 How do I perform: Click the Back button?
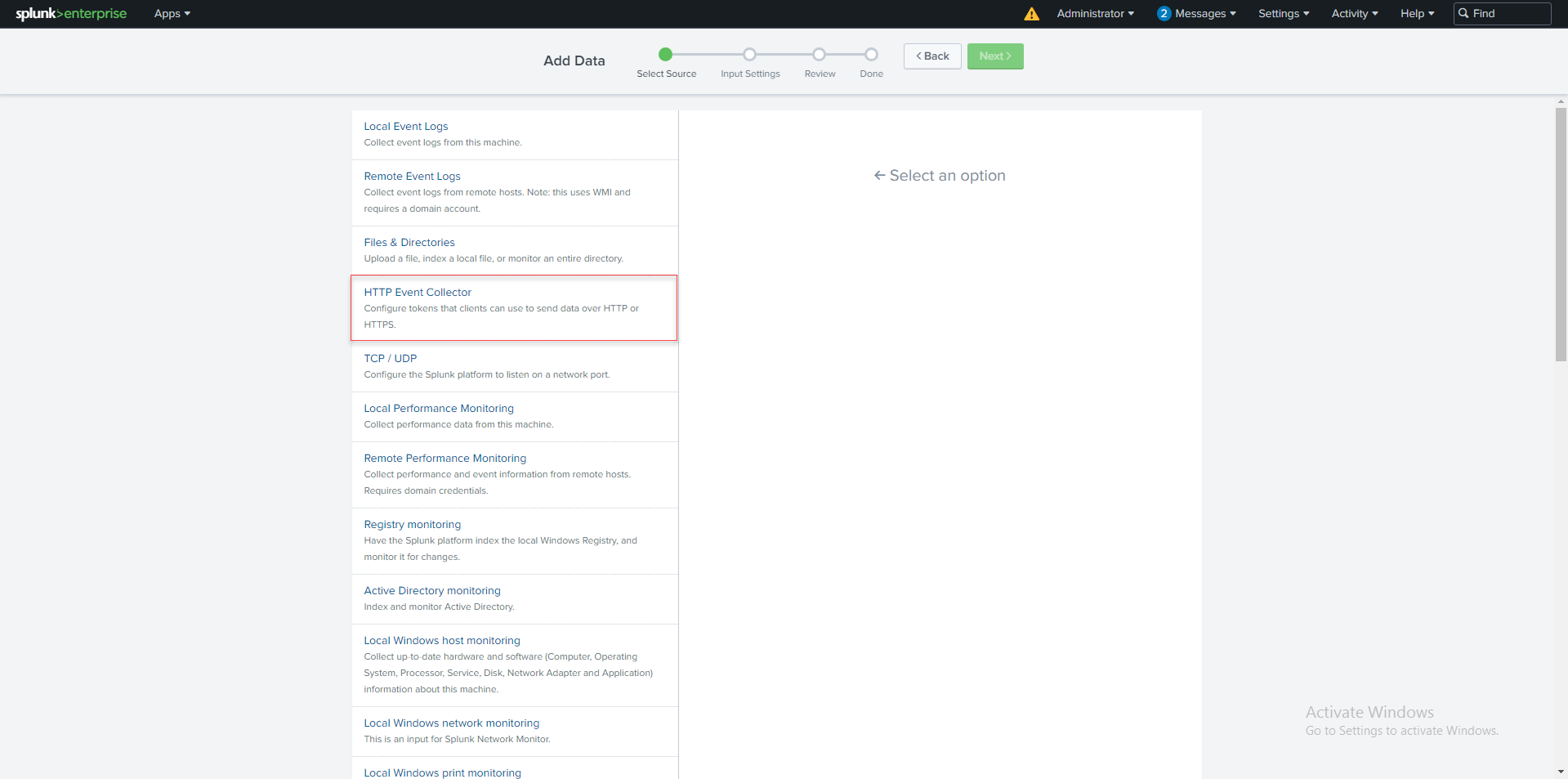(931, 56)
